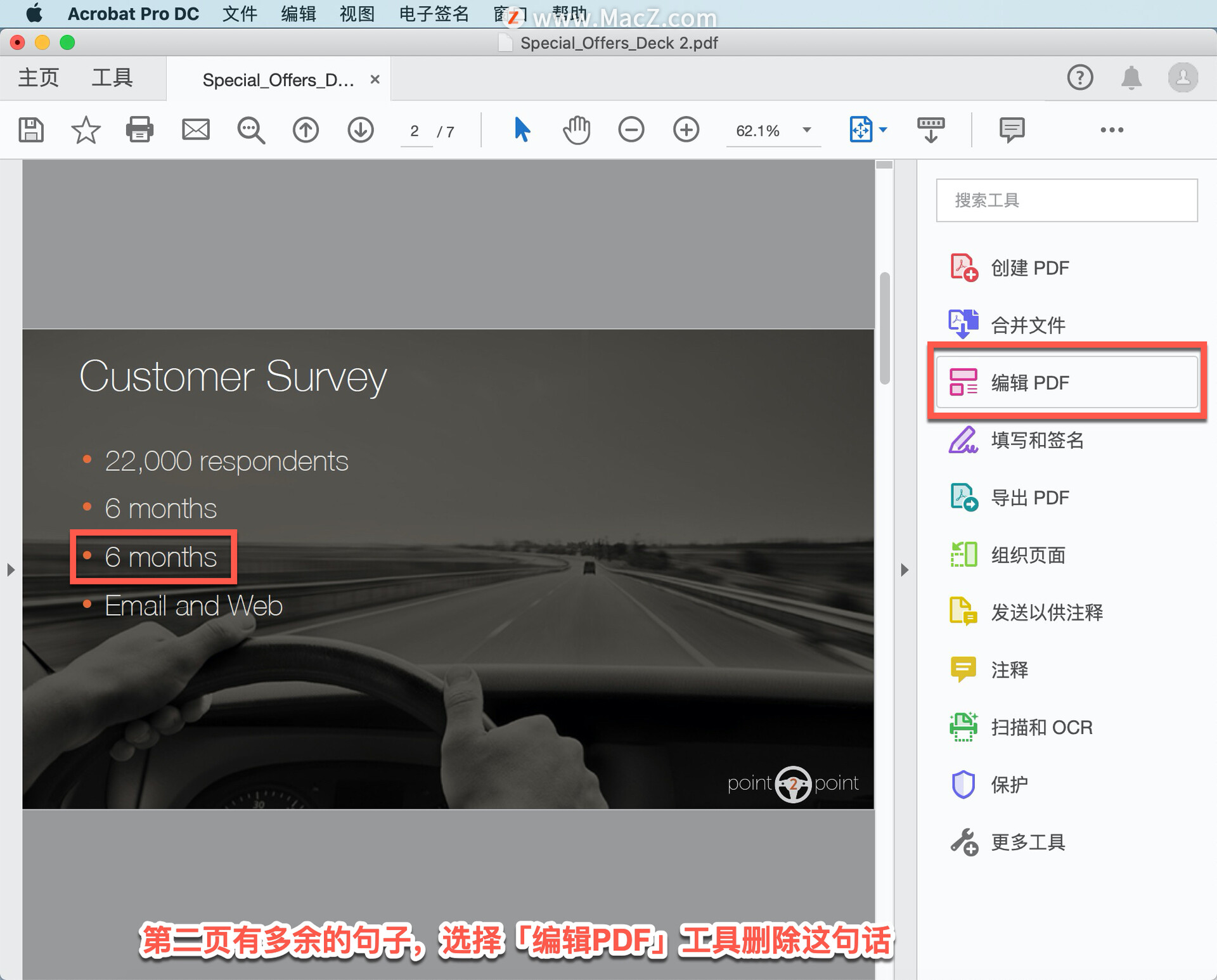Viewport: 1217px width, 980px height.
Task: Open 合并文件 tool
Action: tap(1067, 325)
